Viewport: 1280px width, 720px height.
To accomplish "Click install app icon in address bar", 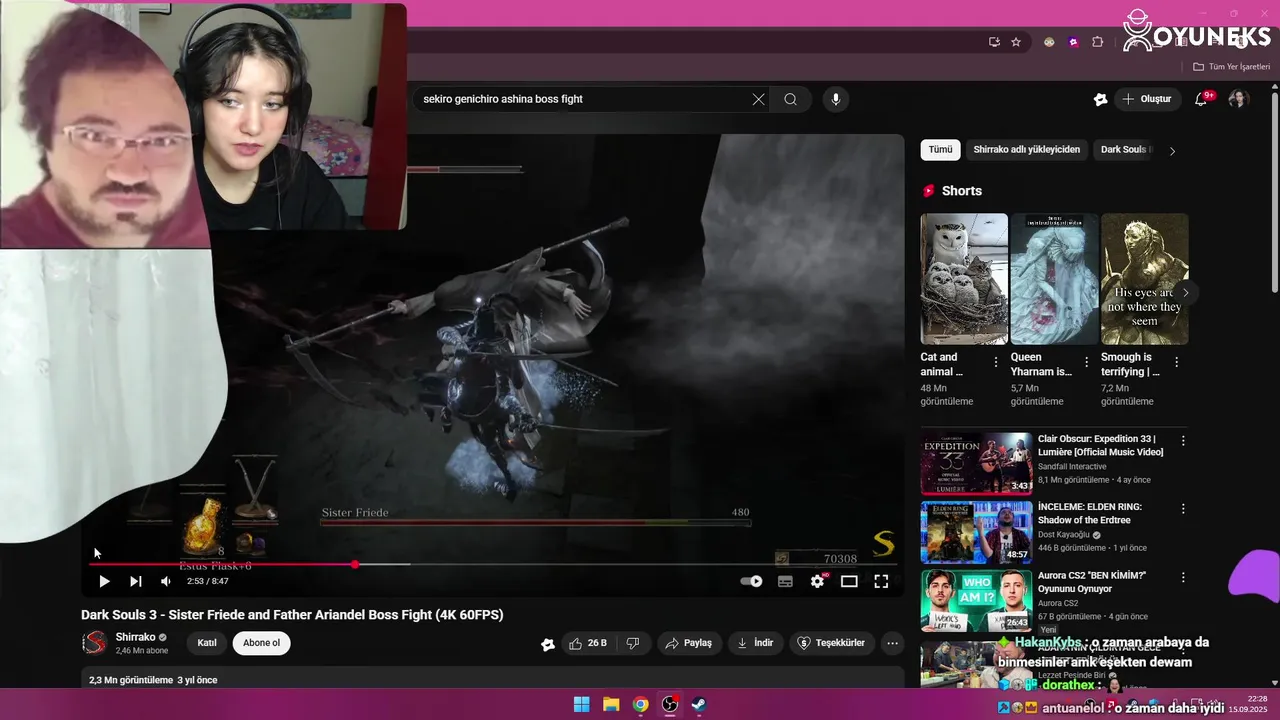I will [x=994, y=42].
